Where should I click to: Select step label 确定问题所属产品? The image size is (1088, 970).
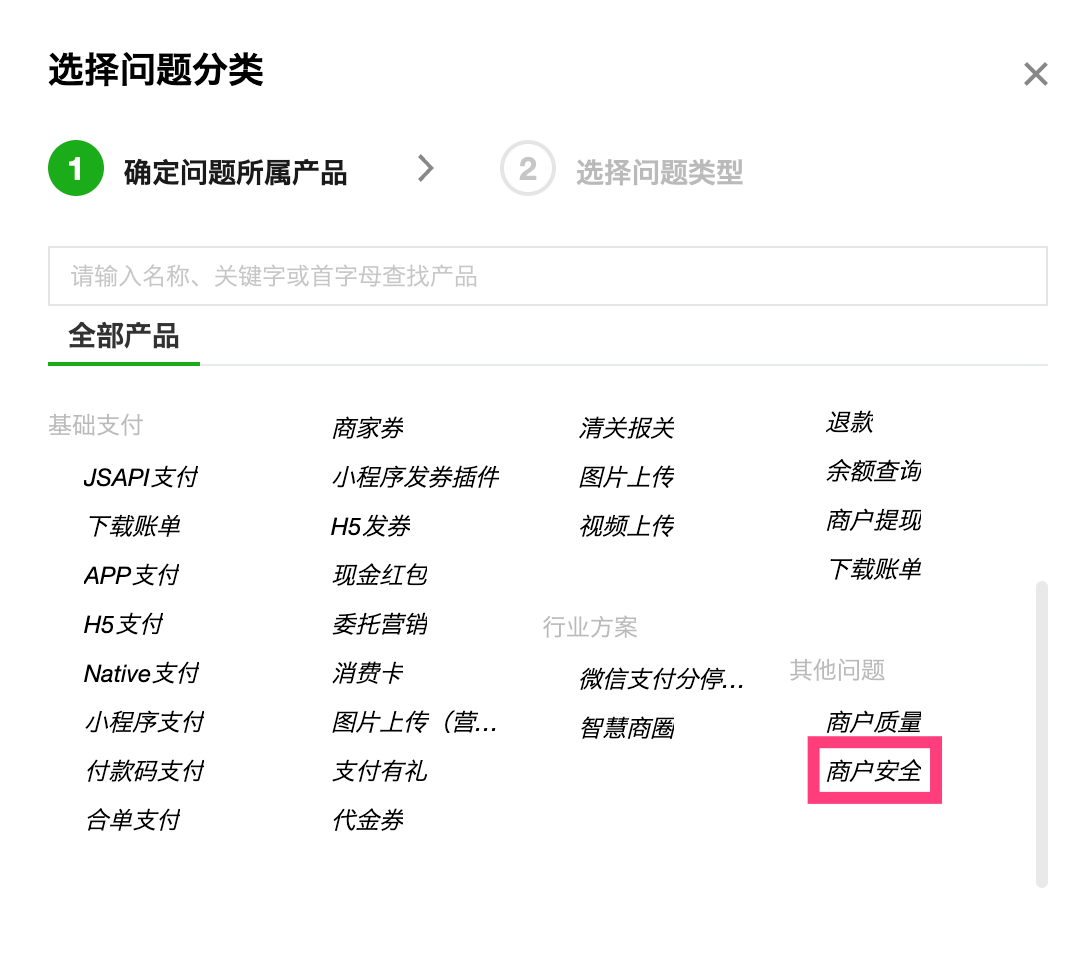coord(235,173)
